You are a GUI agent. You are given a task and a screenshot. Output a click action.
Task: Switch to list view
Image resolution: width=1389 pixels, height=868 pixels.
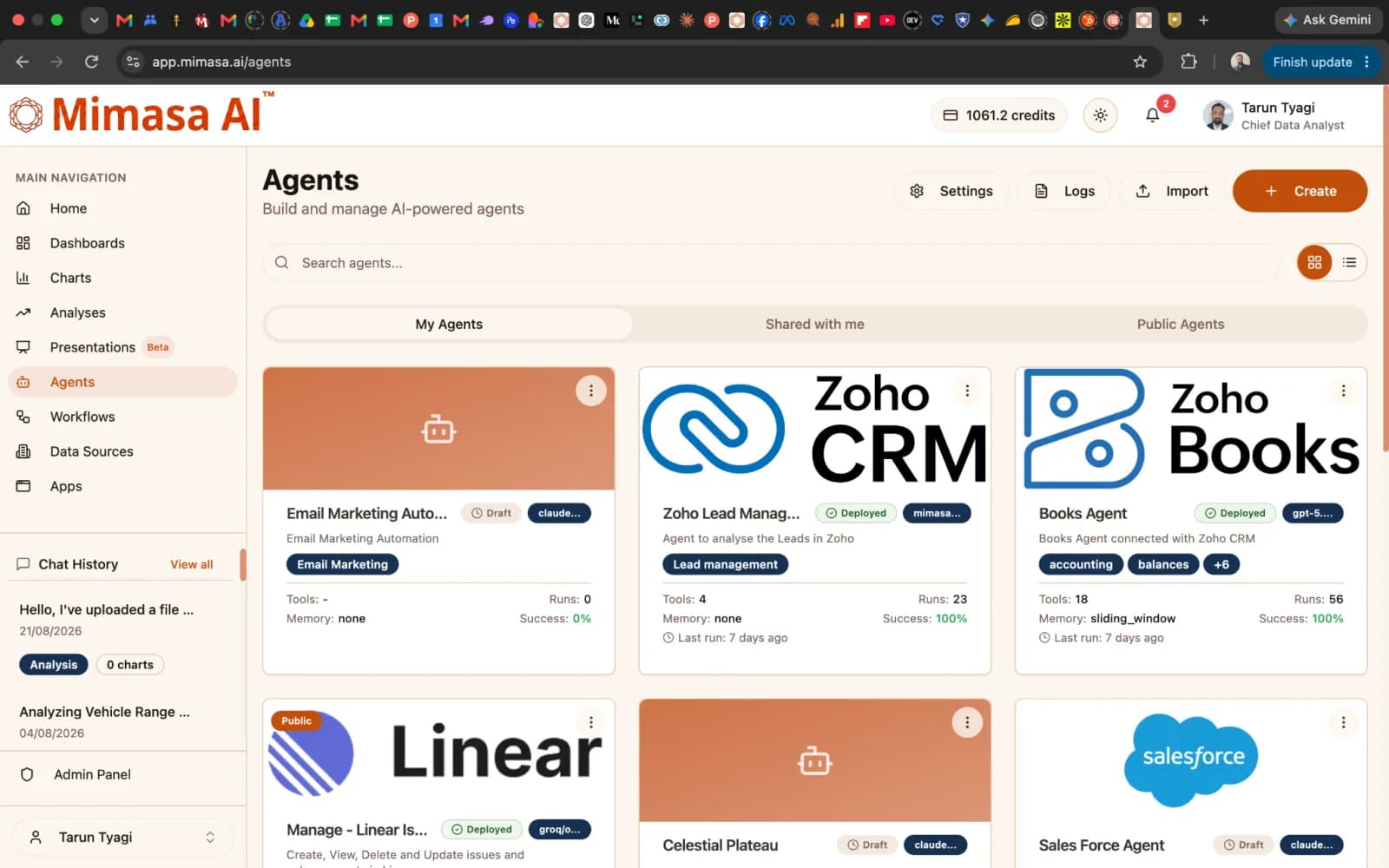coord(1349,262)
